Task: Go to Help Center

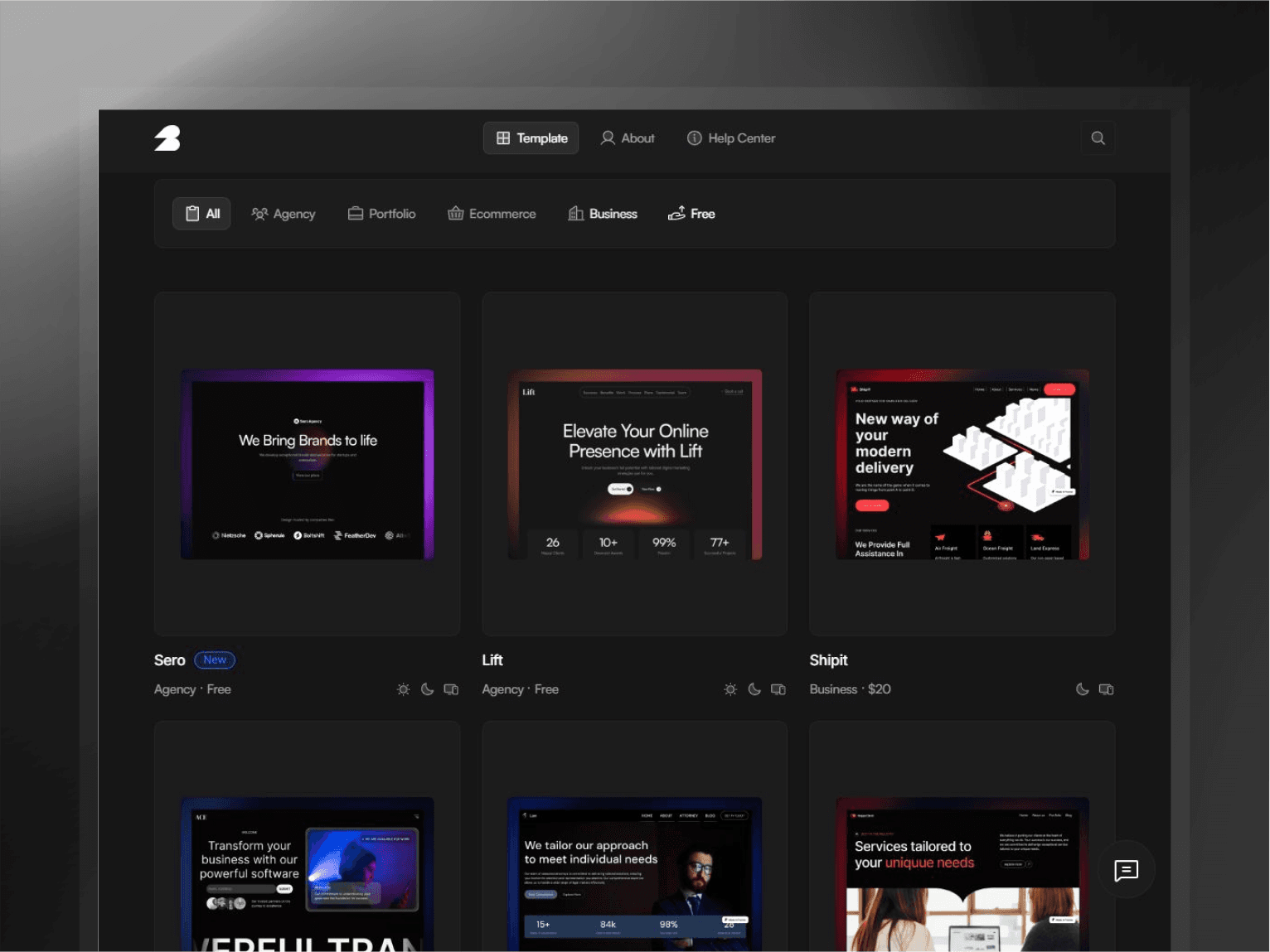Action: 731,138
